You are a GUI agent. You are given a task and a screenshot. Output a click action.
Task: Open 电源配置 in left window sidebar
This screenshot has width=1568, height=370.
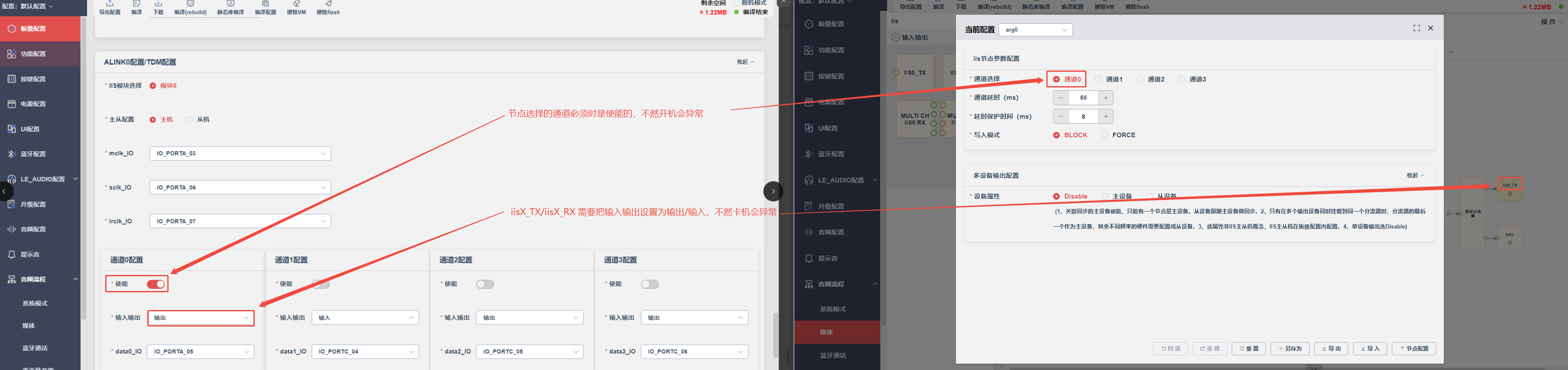coord(40,104)
